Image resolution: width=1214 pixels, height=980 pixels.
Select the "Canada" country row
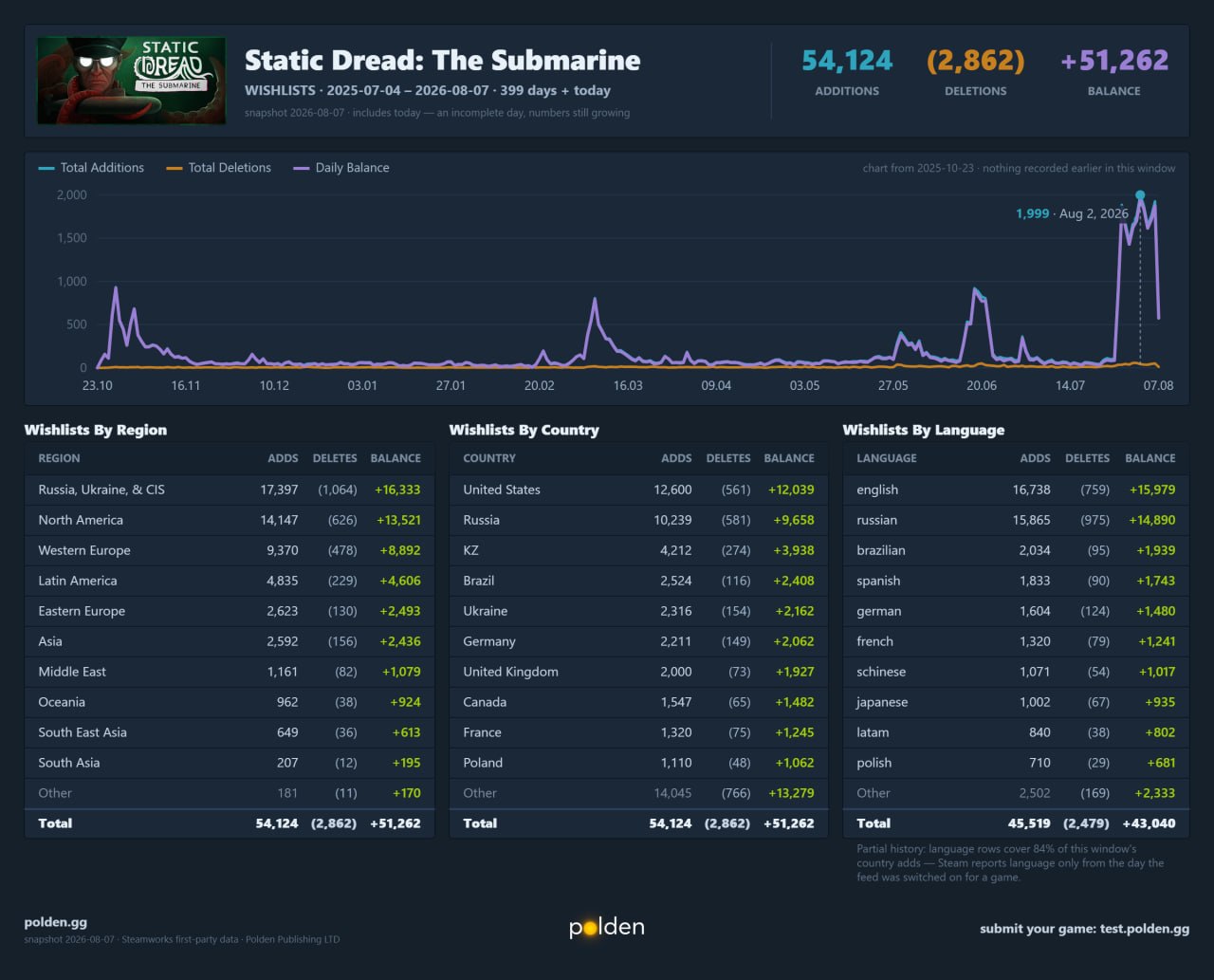(x=638, y=702)
